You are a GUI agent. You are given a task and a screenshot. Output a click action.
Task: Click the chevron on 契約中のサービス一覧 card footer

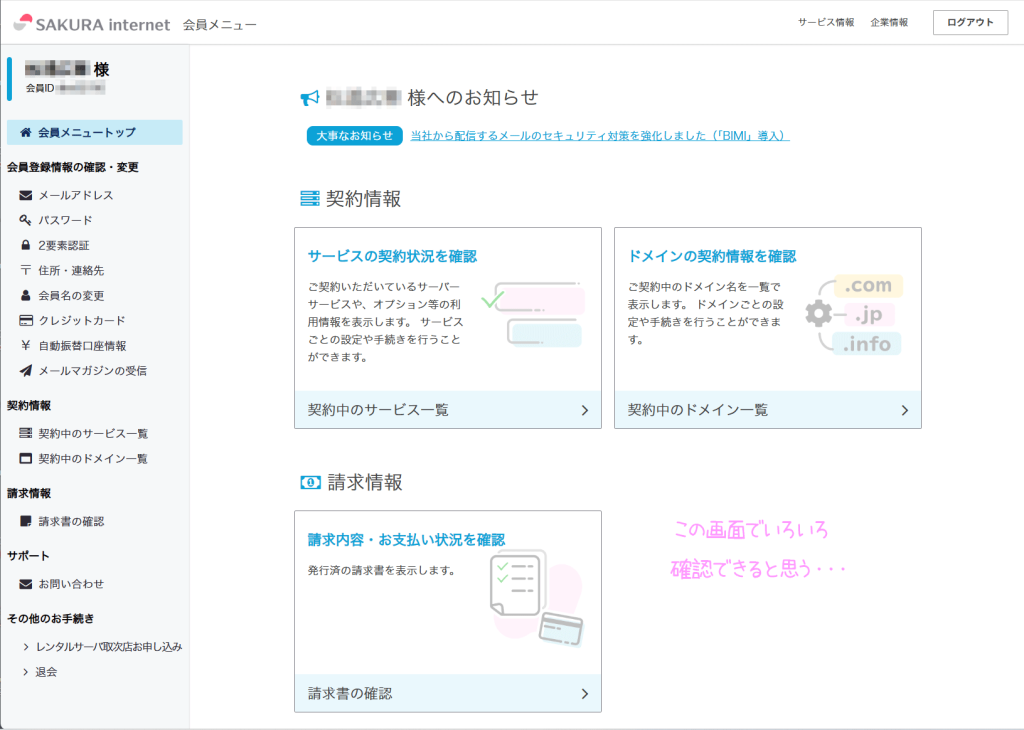585,410
